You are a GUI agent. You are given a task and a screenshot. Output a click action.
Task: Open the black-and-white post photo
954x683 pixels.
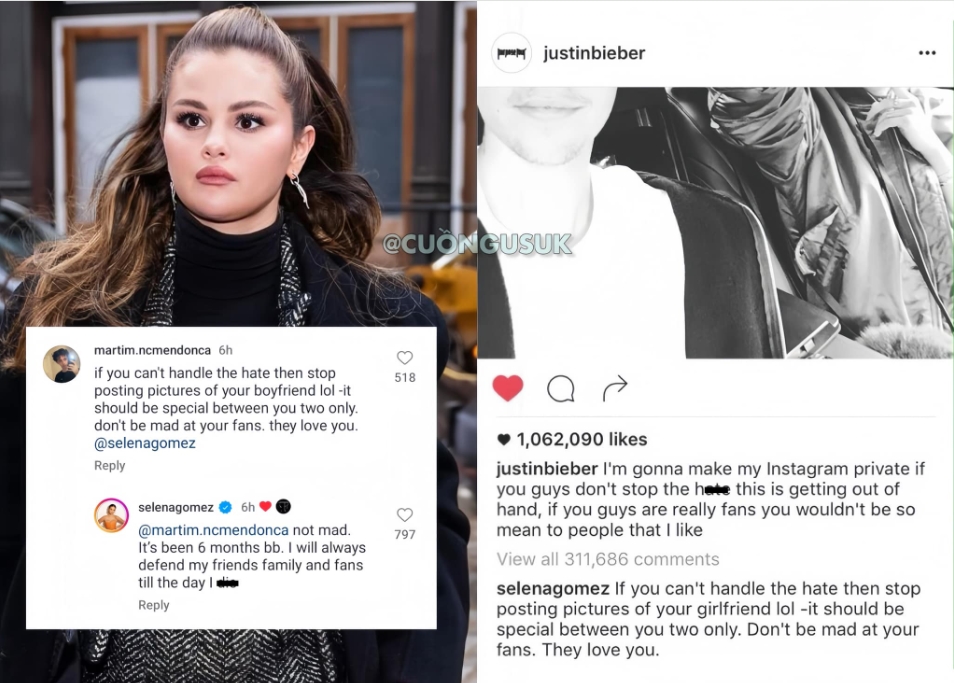(x=716, y=223)
